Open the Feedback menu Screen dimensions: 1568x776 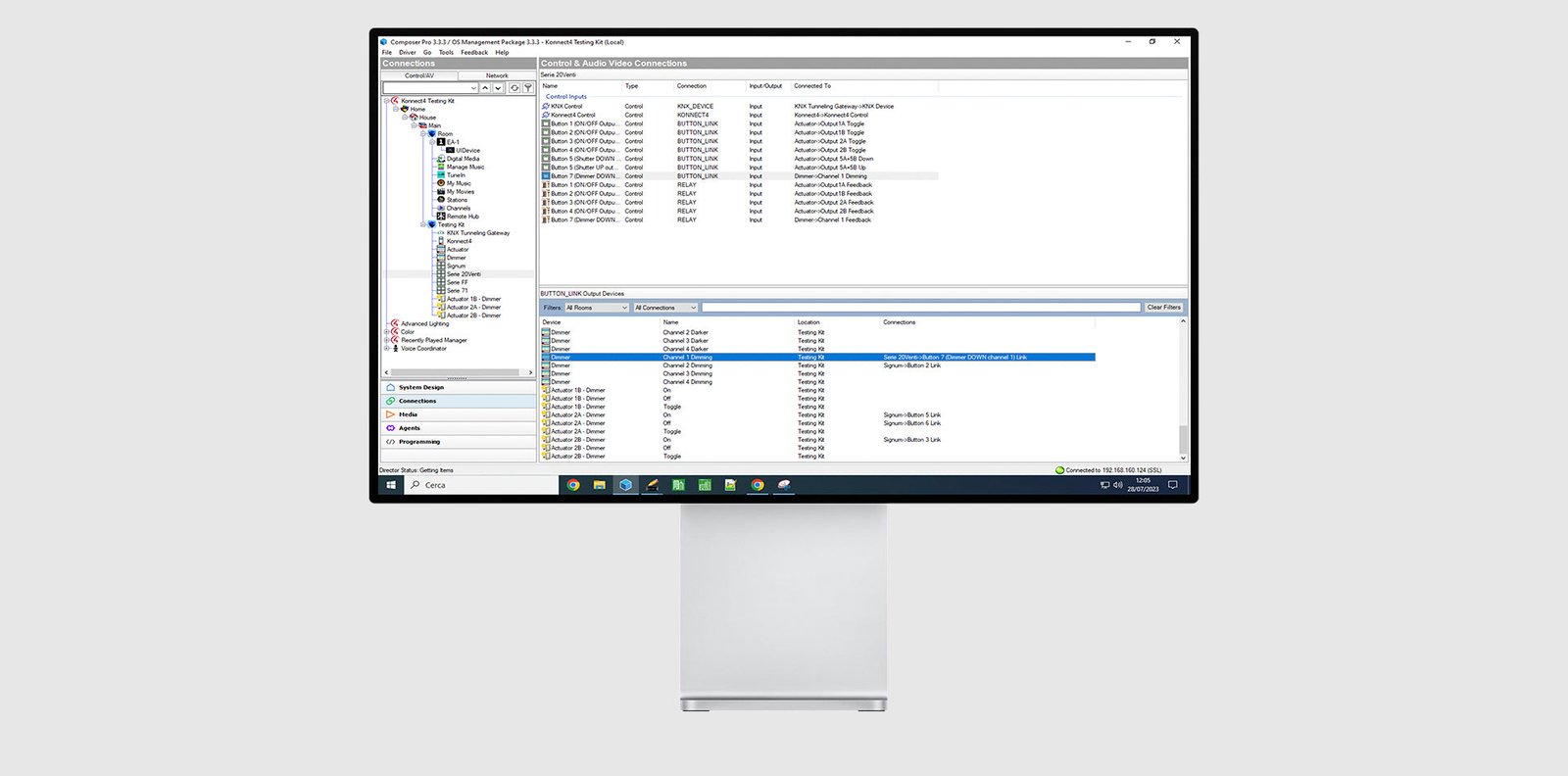[x=474, y=53]
